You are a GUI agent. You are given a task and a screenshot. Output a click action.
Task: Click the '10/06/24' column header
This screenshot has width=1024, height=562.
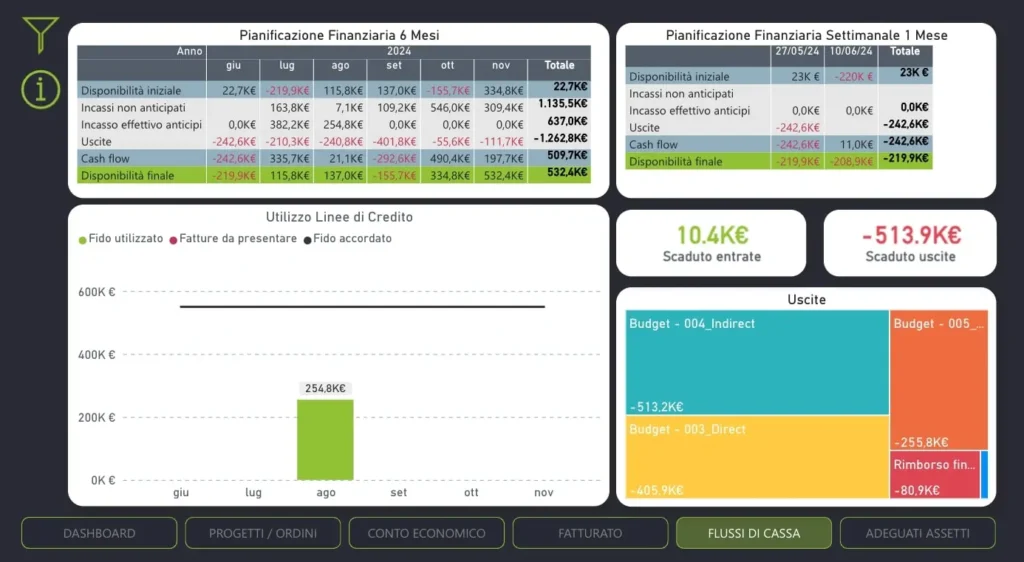[x=851, y=52]
